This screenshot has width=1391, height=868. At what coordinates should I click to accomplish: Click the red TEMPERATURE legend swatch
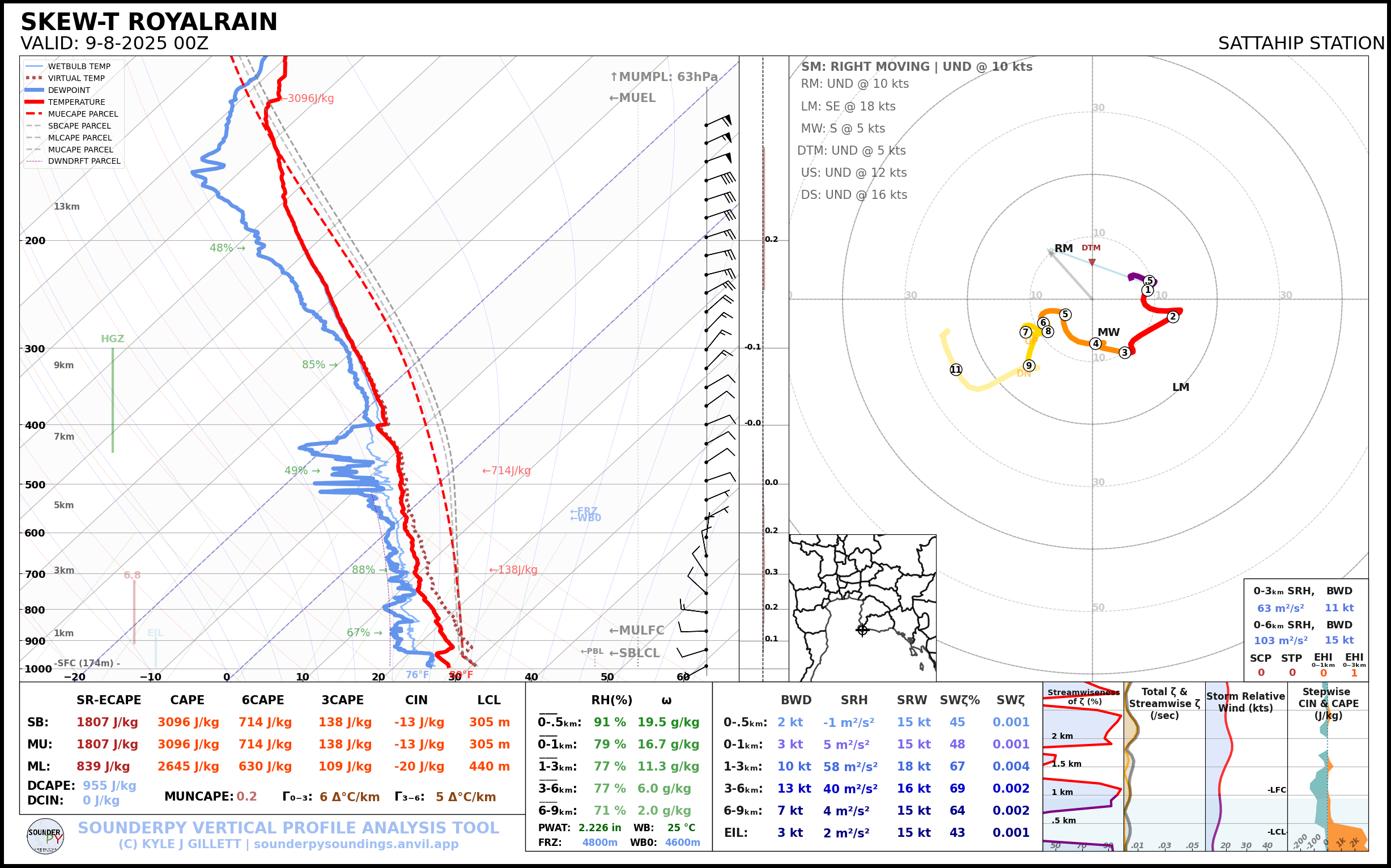coord(35,102)
